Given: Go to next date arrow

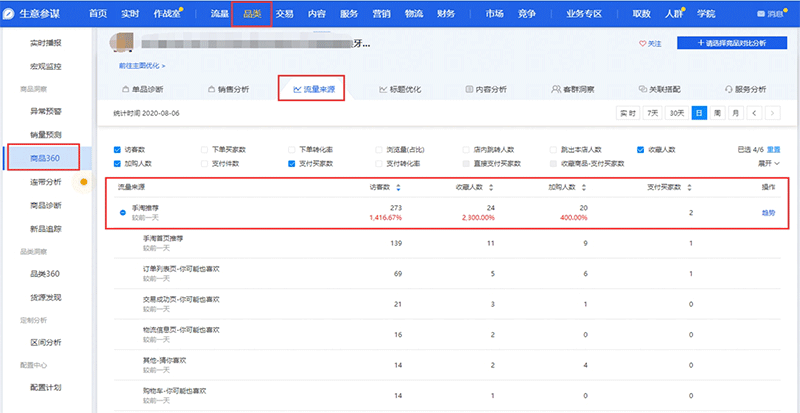Looking at the screenshot, I should pos(772,113).
